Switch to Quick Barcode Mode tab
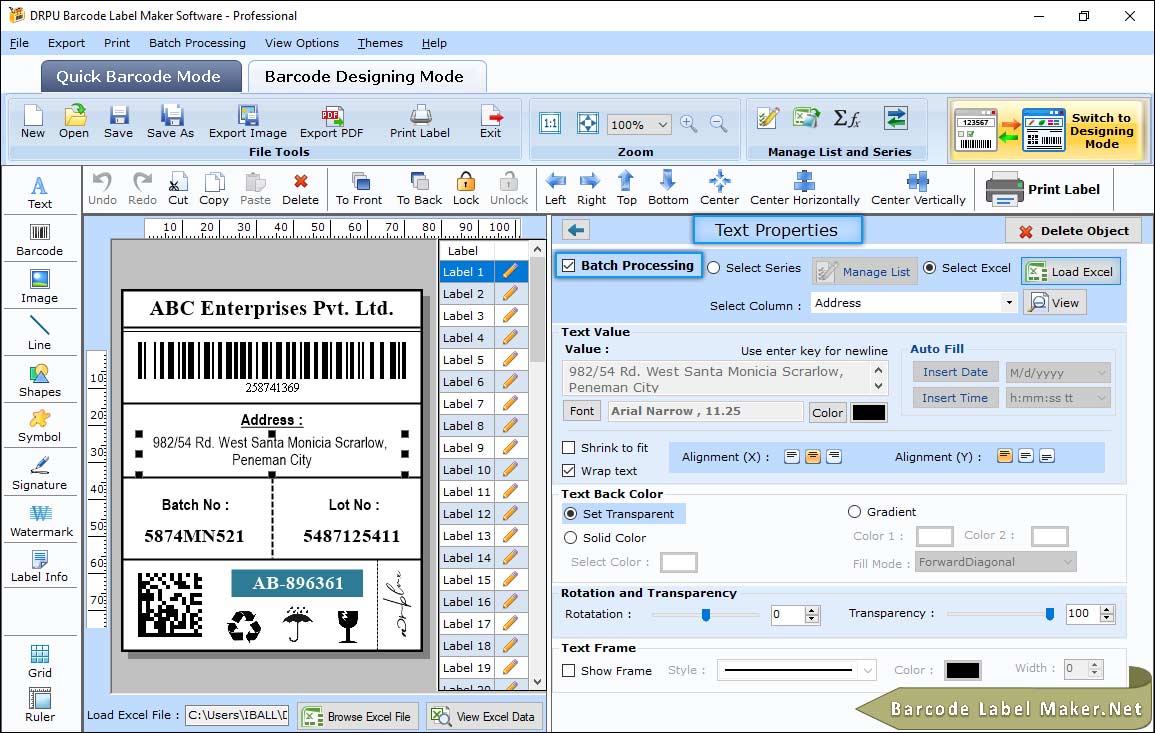This screenshot has width=1155, height=733. coord(141,77)
